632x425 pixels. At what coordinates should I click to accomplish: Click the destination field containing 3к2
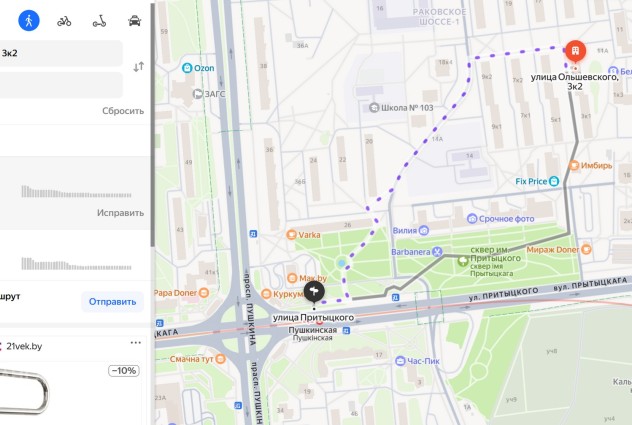(60, 53)
